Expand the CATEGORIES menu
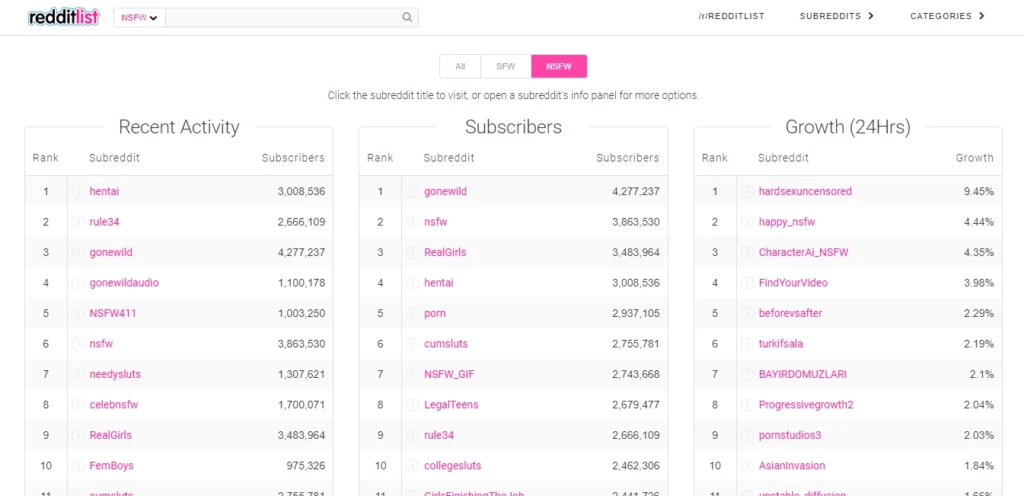Viewport: 1024px width, 496px height. (947, 16)
